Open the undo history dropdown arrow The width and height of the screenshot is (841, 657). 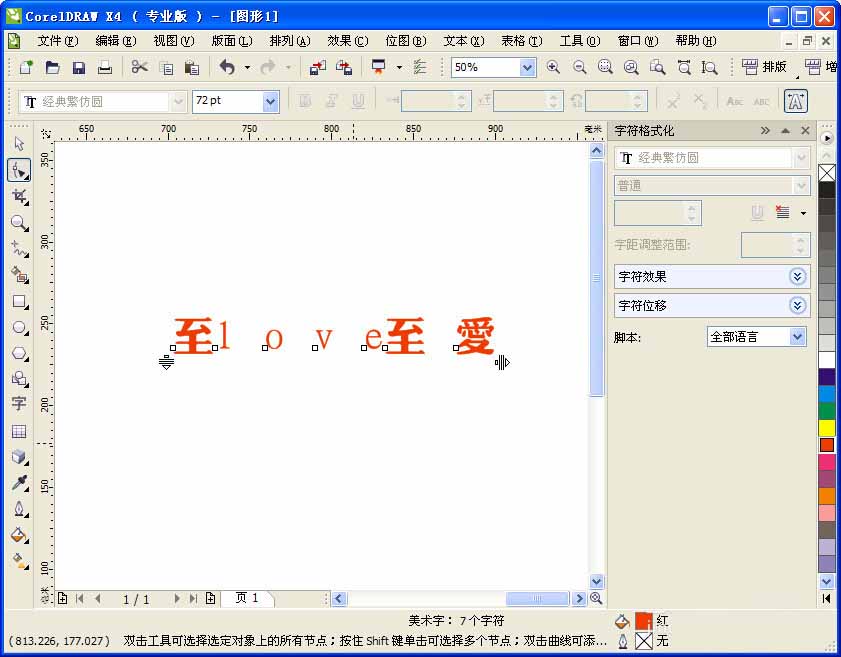point(247,68)
